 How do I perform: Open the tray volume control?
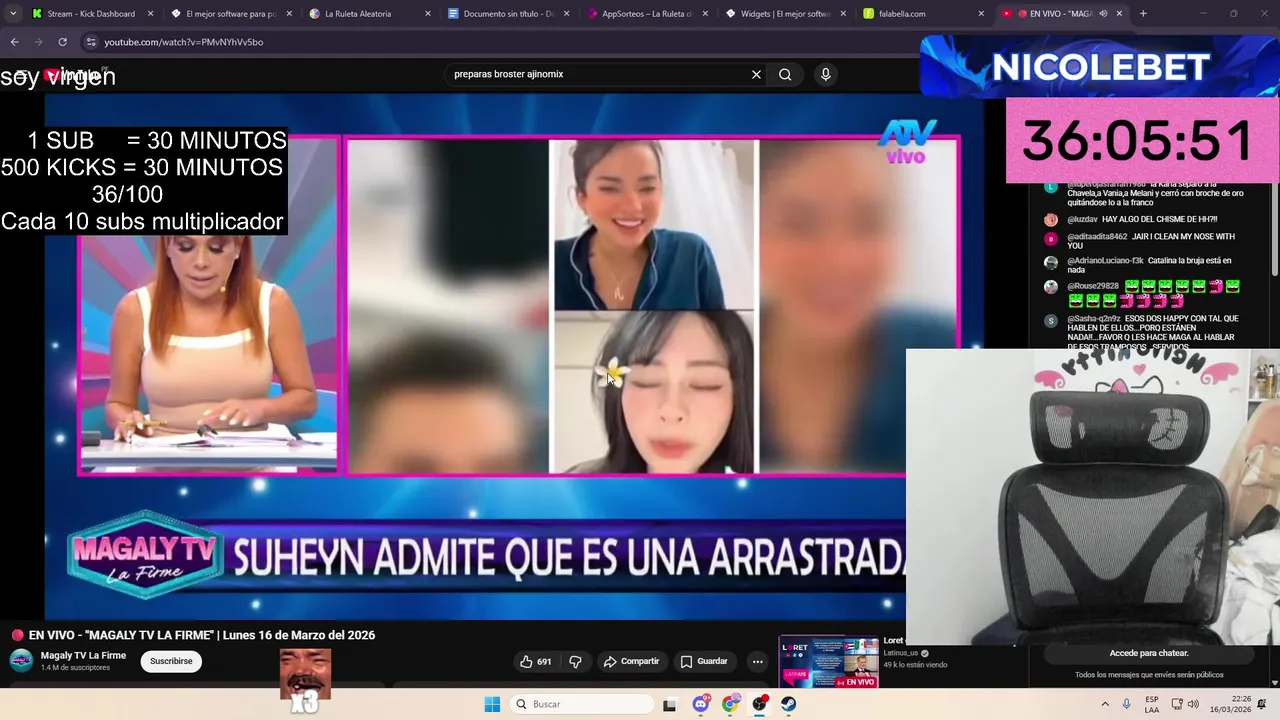click(x=1193, y=704)
